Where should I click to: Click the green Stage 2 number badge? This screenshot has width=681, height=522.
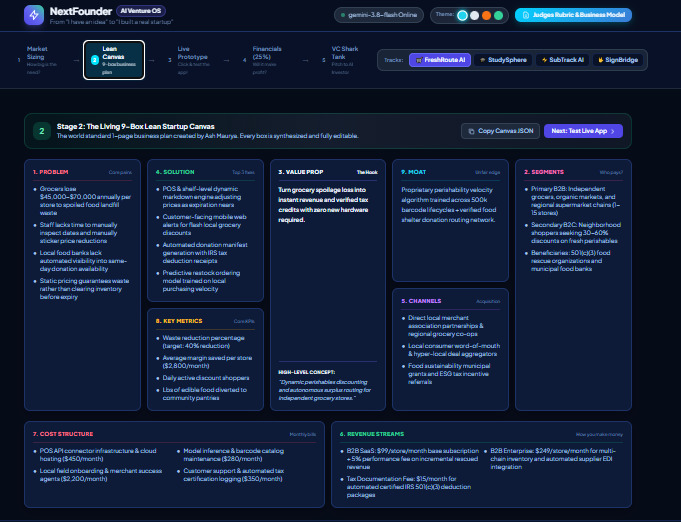[x=42, y=131]
